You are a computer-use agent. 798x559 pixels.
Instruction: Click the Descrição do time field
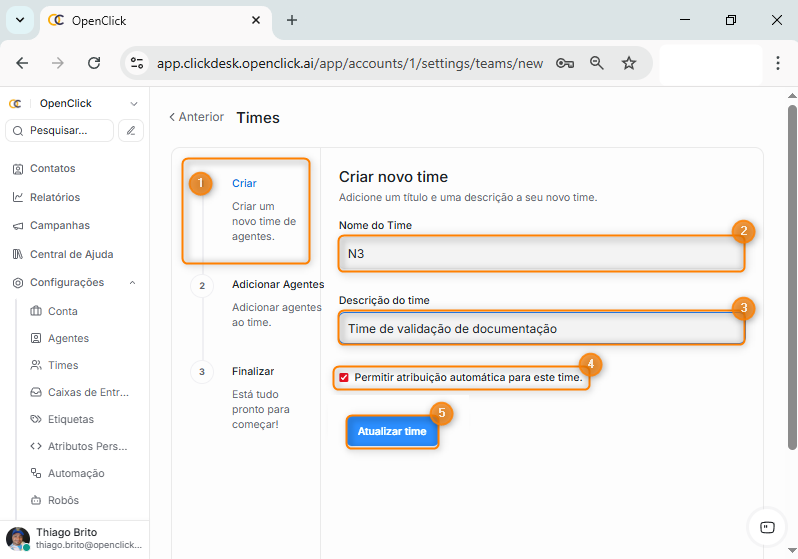point(541,328)
